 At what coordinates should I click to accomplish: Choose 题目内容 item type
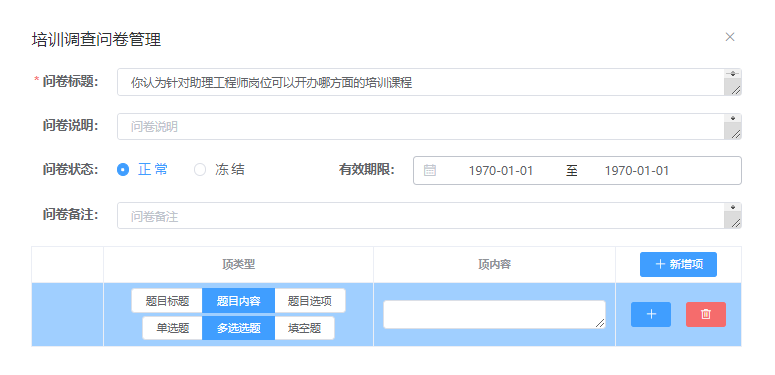(x=238, y=301)
